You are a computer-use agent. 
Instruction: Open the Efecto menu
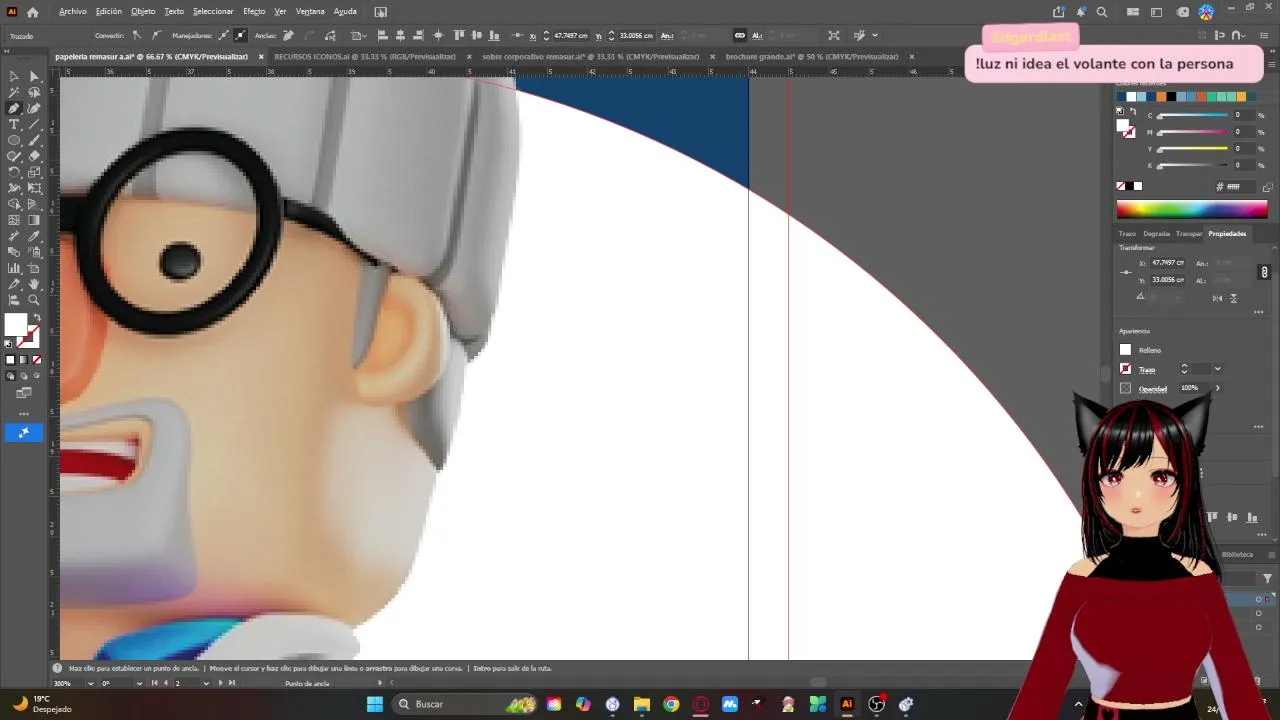point(254,11)
